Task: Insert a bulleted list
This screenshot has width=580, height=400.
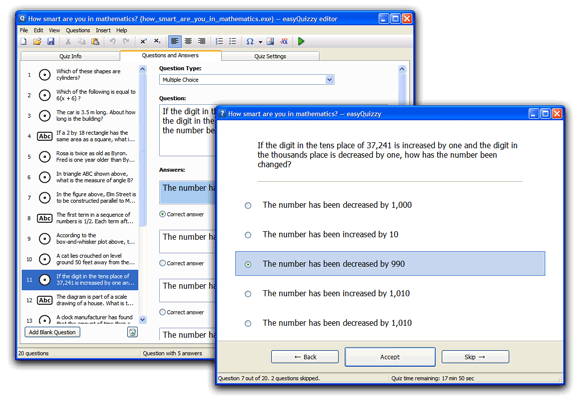Action: click(x=232, y=41)
